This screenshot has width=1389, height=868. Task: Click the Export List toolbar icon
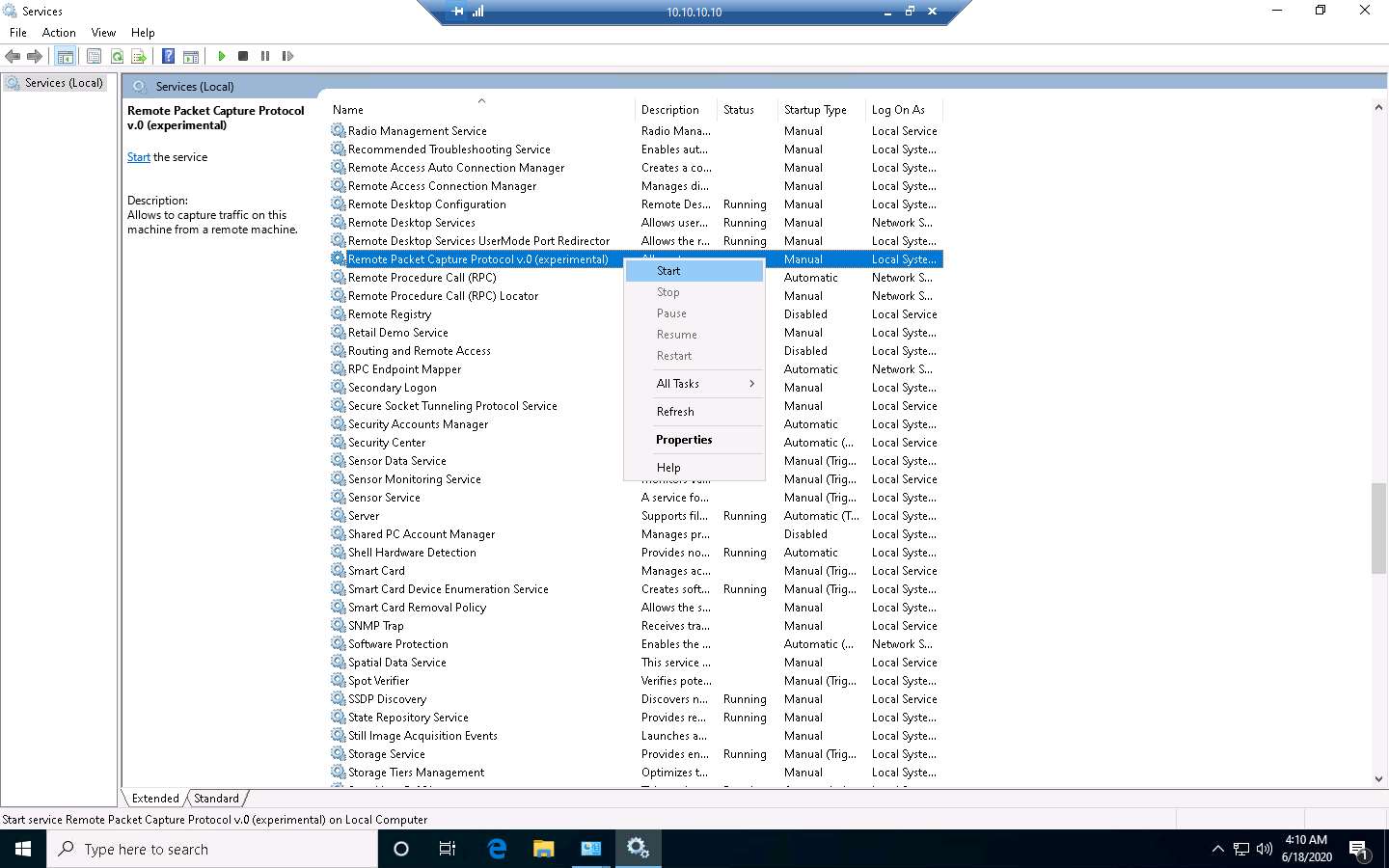coord(139,56)
